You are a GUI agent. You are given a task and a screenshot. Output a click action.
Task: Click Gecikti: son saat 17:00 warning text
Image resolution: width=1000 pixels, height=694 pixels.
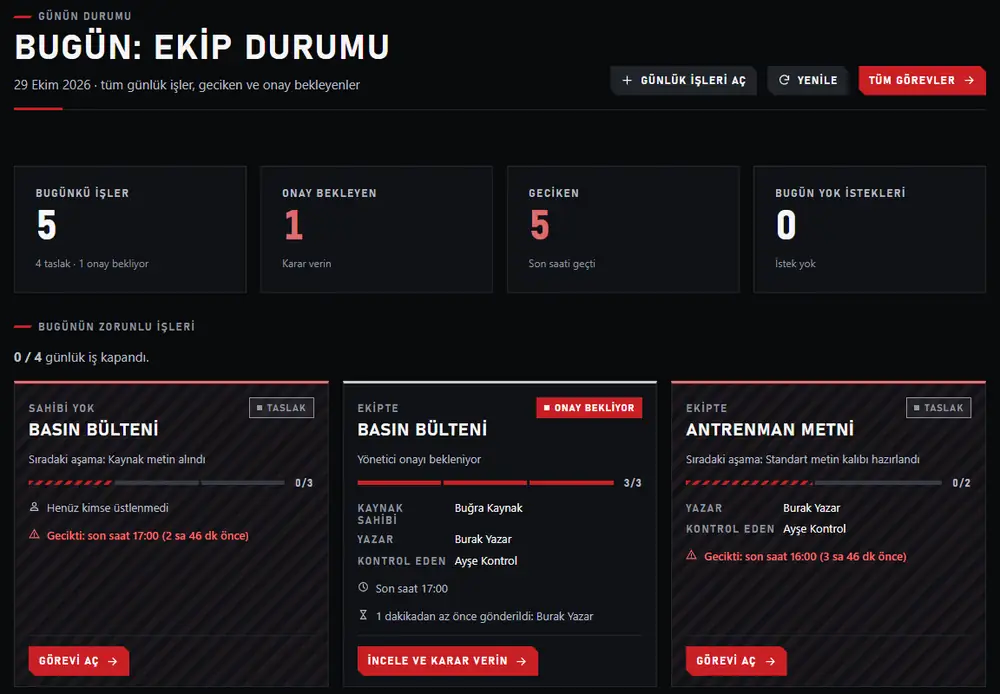[x=147, y=535]
